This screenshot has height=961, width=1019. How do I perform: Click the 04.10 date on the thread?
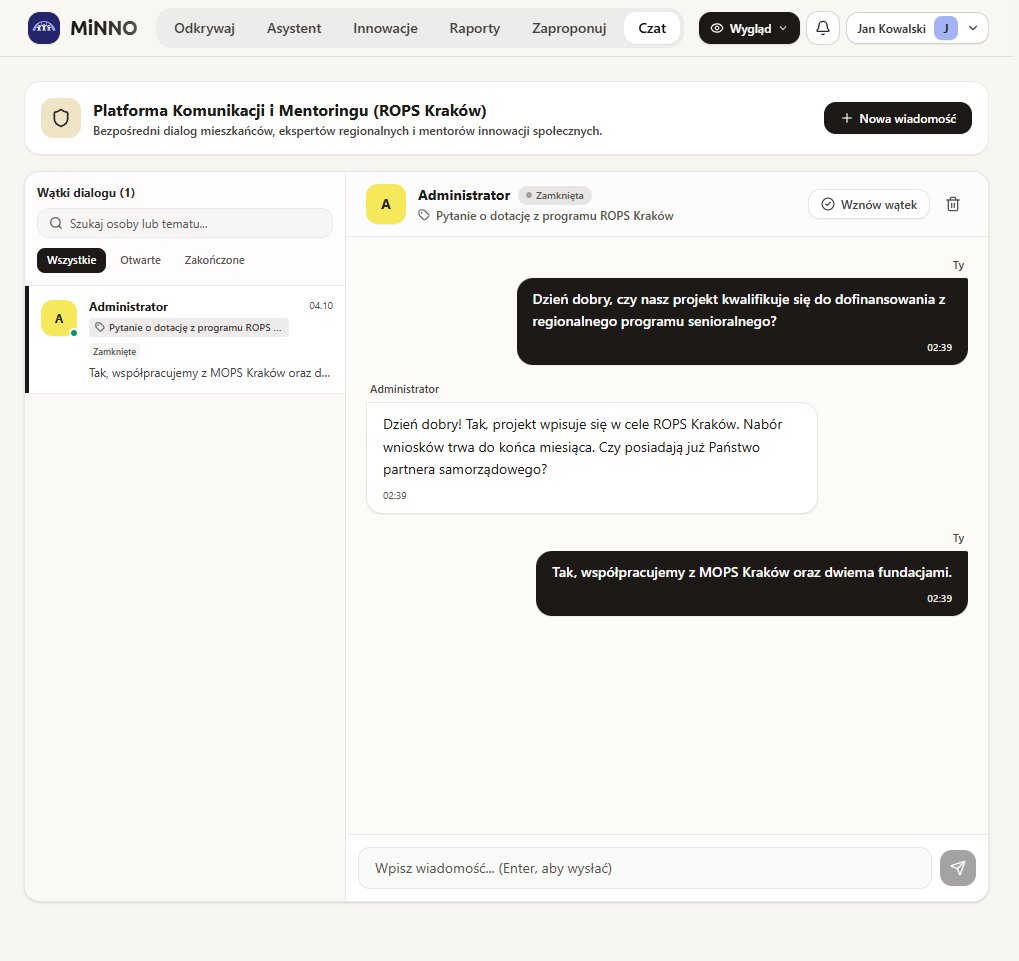[x=321, y=305]
